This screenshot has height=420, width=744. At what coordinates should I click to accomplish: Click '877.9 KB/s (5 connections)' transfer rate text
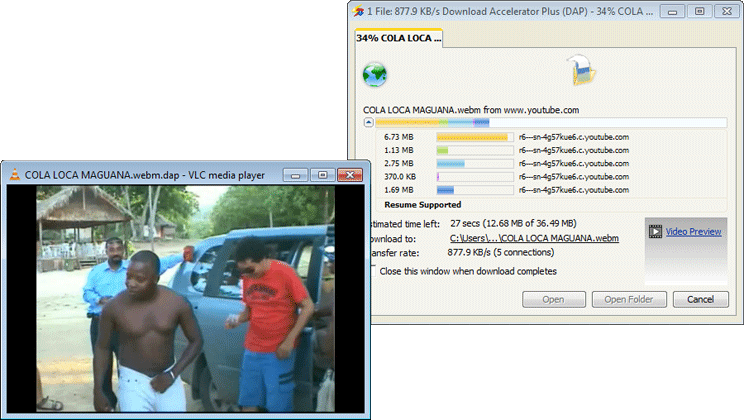point(501,252)
